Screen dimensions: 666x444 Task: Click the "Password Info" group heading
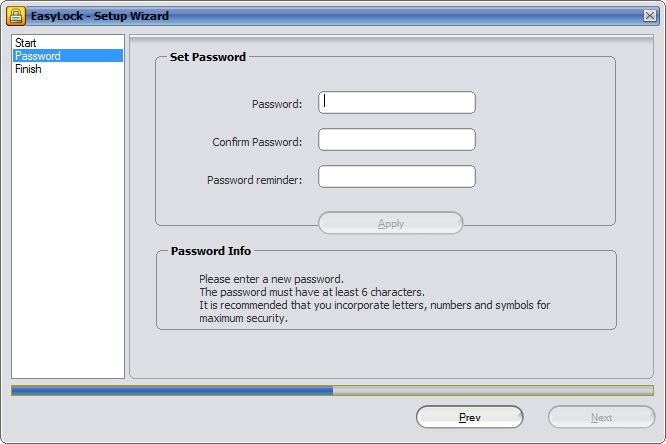tap(211, 251)
